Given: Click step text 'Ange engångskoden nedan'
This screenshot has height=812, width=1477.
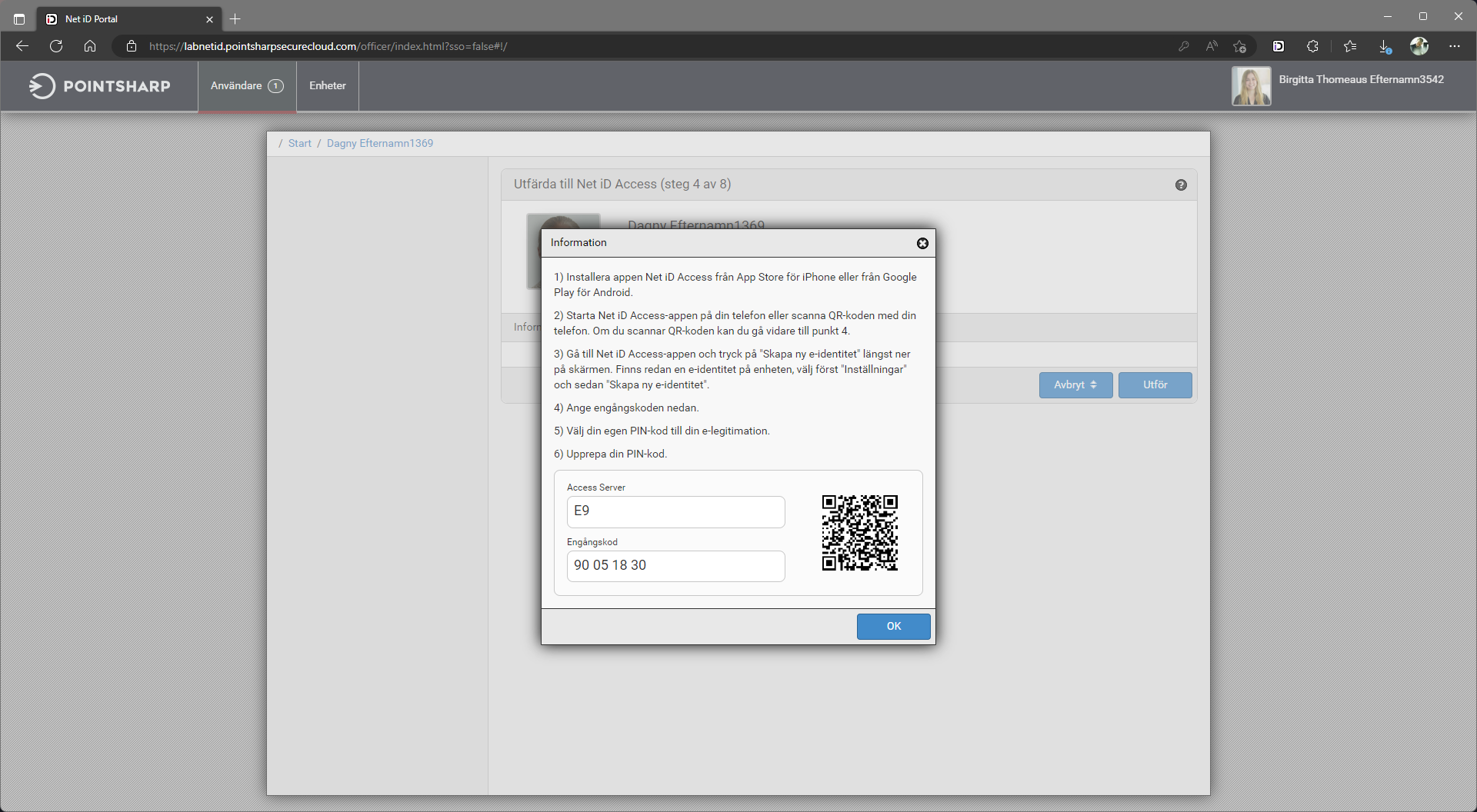Looking at the screenshot, I should pos(632,408).
